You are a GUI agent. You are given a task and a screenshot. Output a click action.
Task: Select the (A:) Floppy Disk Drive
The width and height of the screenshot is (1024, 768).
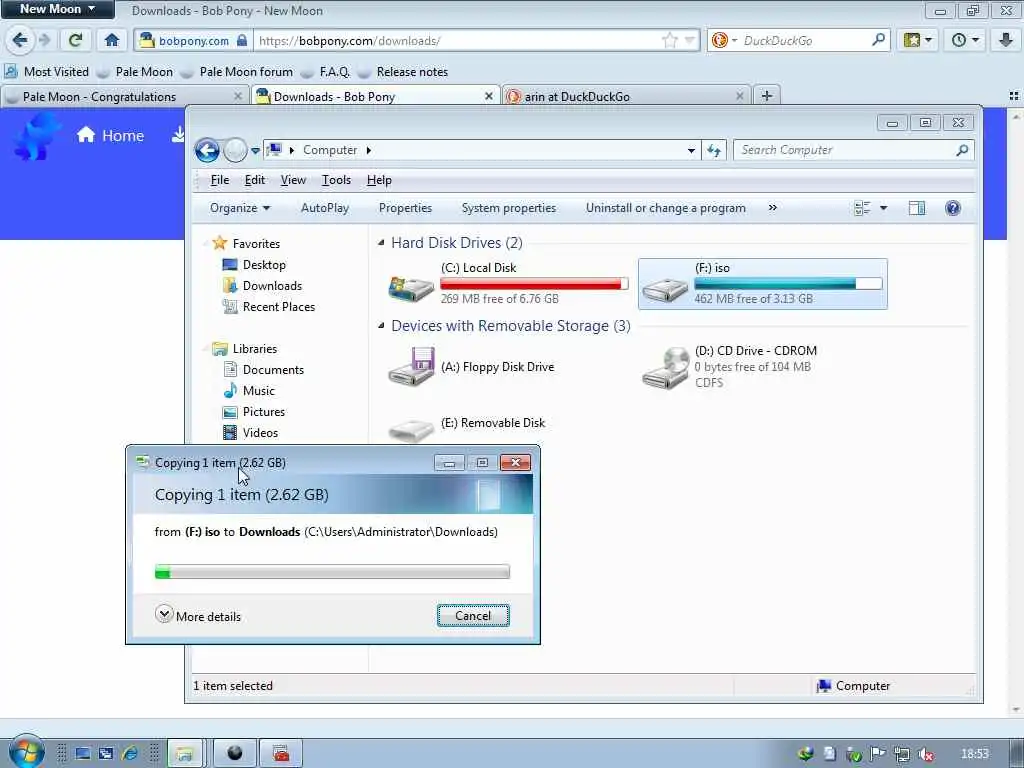[x=472, y=367]
